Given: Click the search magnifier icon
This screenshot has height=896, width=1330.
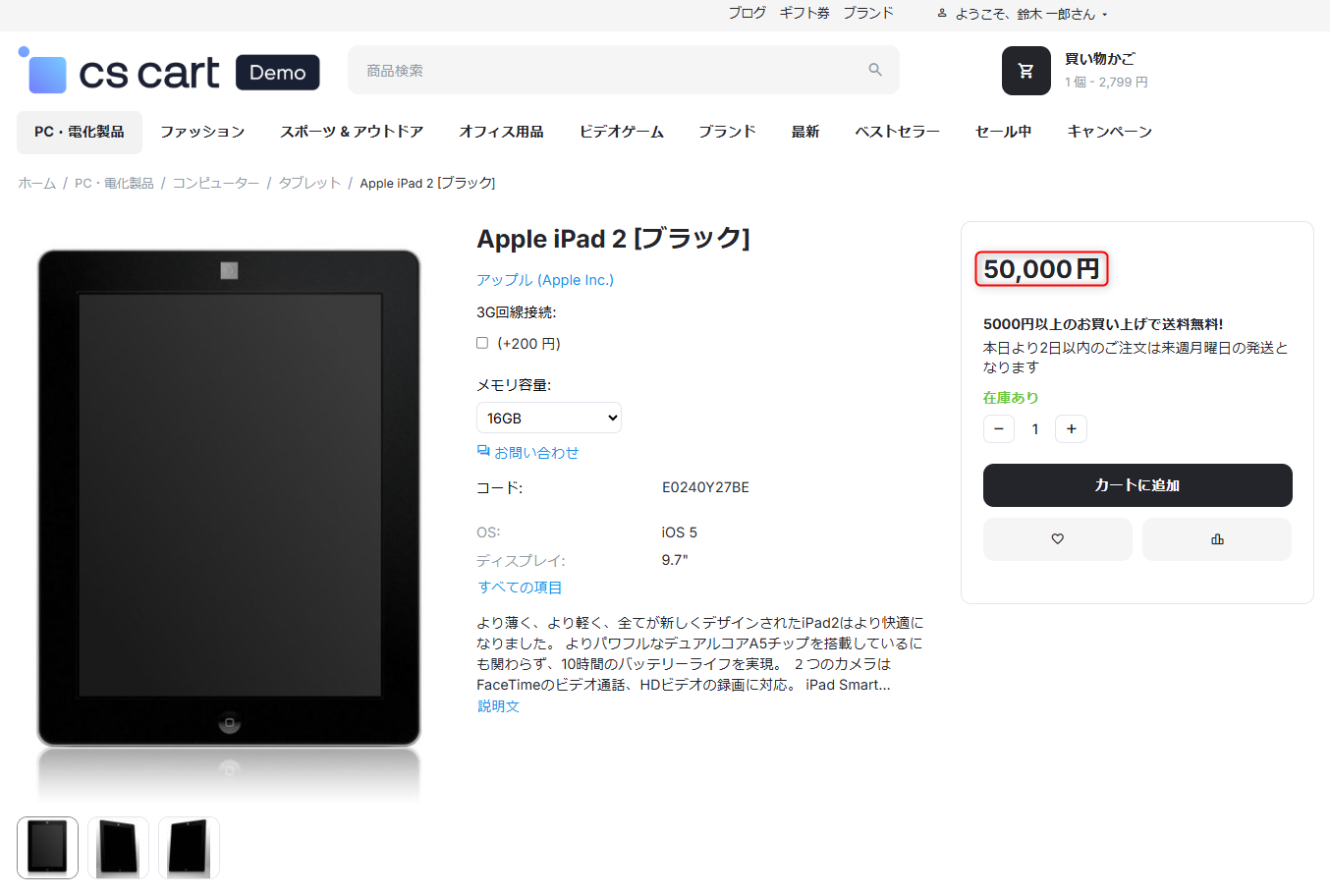Looking at the screenshot, I should click(874, 70).
